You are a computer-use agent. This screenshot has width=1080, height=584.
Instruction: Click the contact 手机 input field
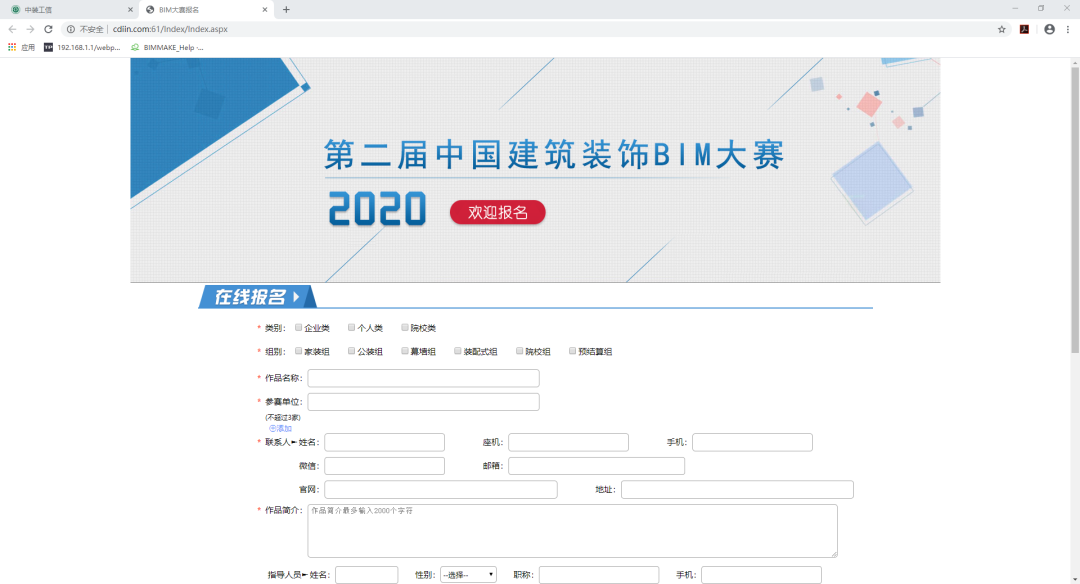752,442
